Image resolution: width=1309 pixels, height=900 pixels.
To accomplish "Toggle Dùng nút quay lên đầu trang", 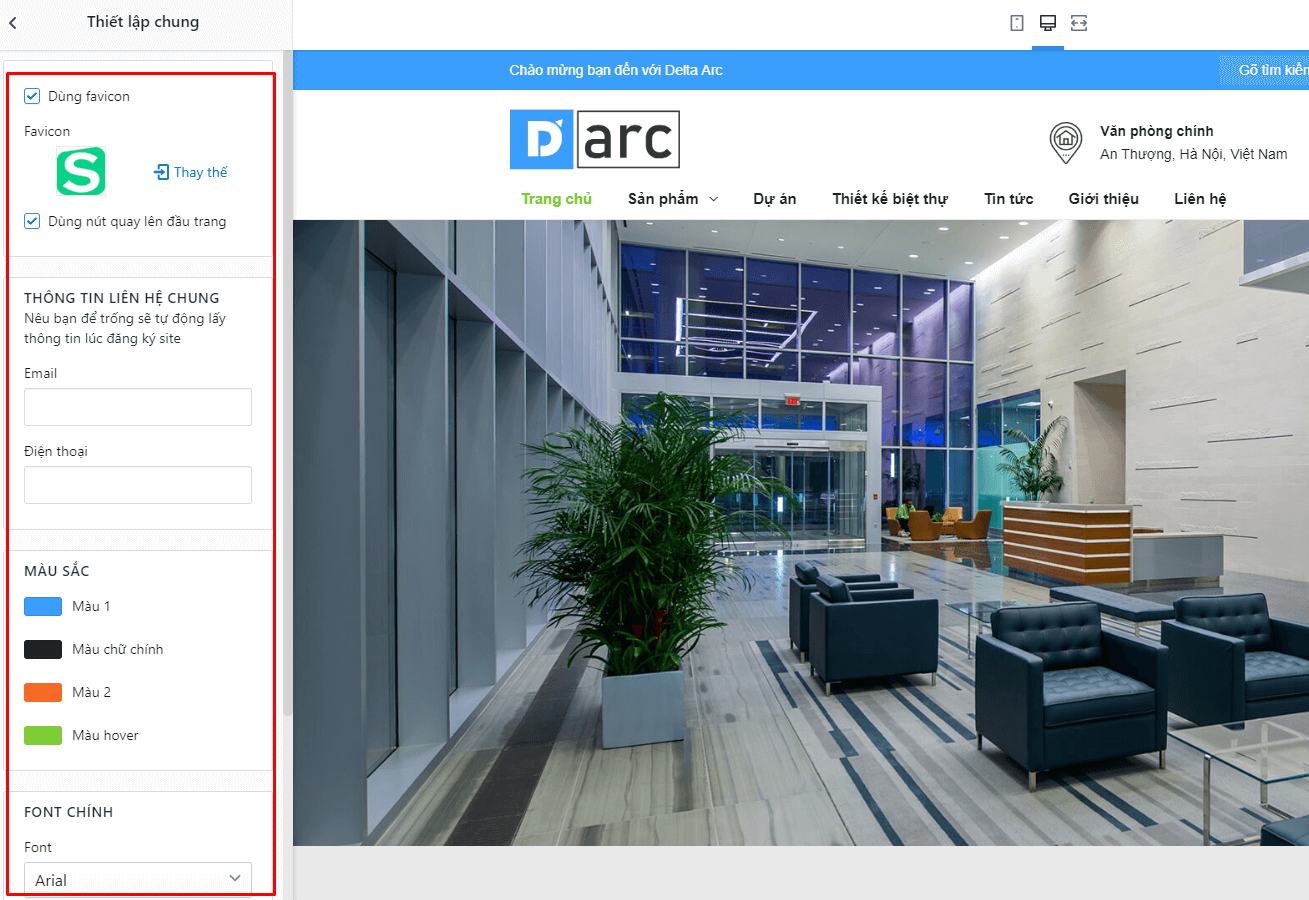I will 32,221.
